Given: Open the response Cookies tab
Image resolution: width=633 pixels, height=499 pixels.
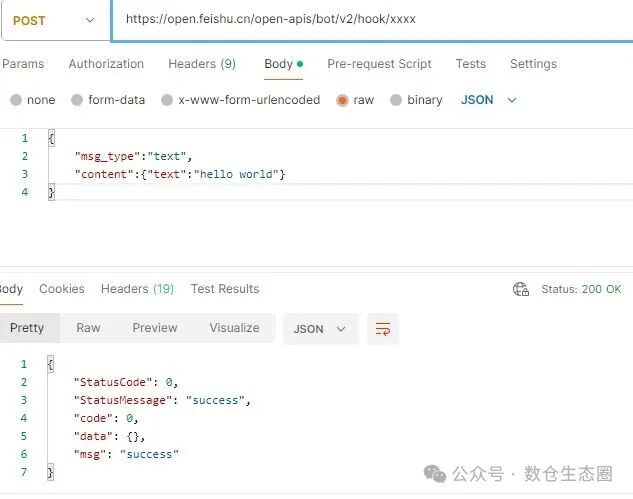Looking at the screenshot, I should click(x=62, y=289).
